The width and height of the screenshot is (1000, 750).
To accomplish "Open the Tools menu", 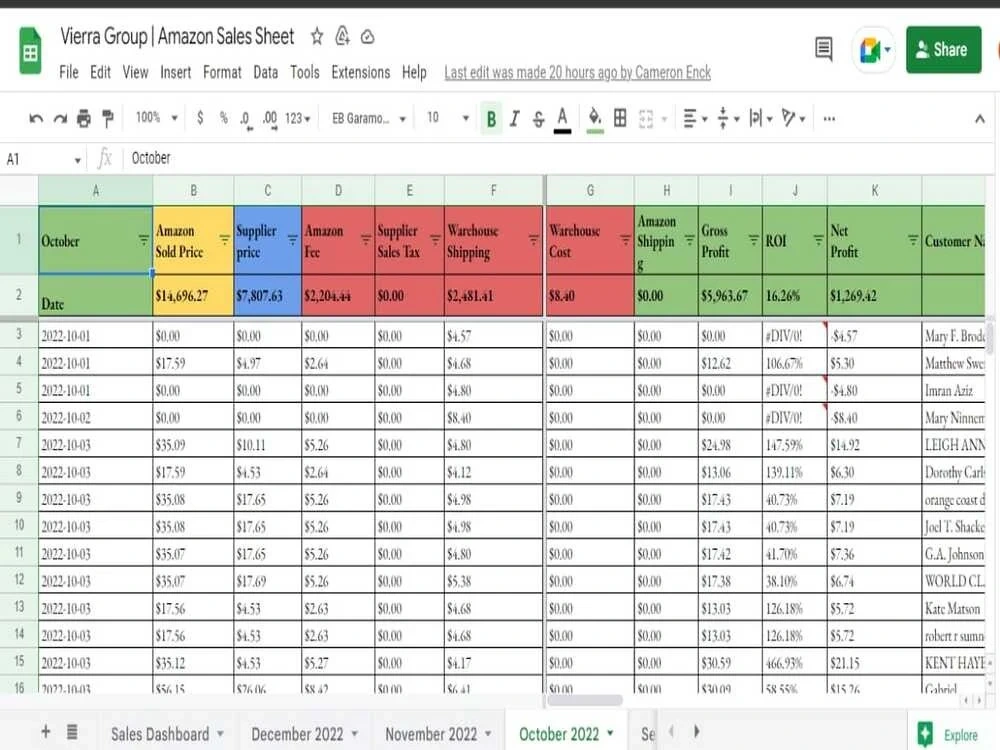I will click(304, 73).
